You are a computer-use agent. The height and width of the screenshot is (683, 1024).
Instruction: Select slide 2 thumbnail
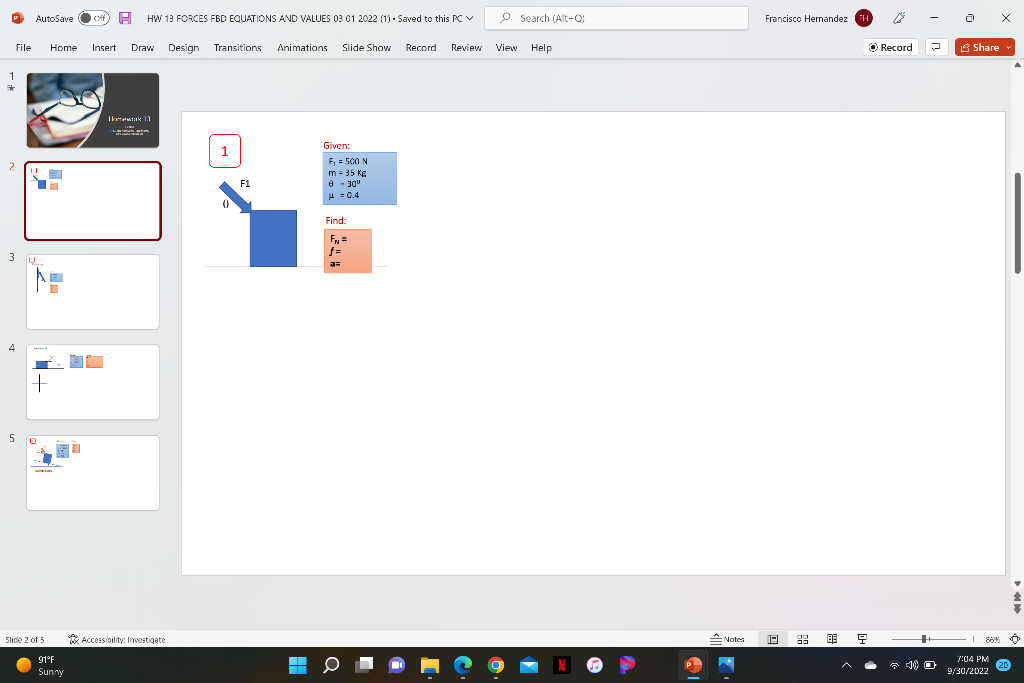(x=93, y=201)
